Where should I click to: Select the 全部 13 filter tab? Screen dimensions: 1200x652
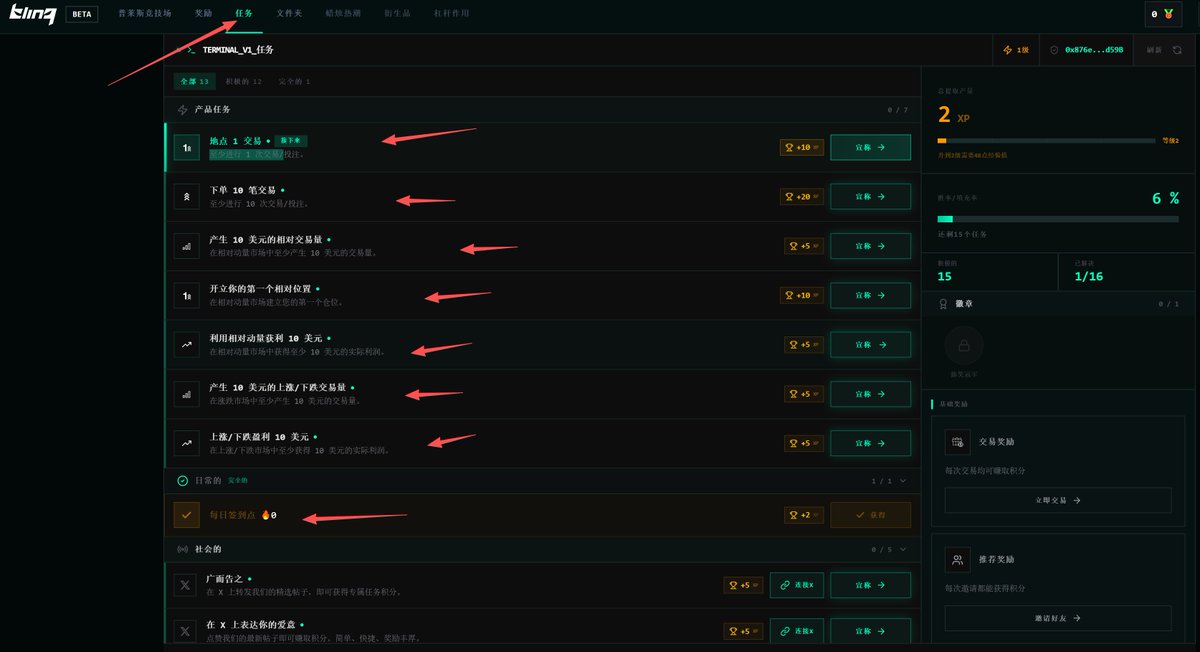tap(194, 81)
